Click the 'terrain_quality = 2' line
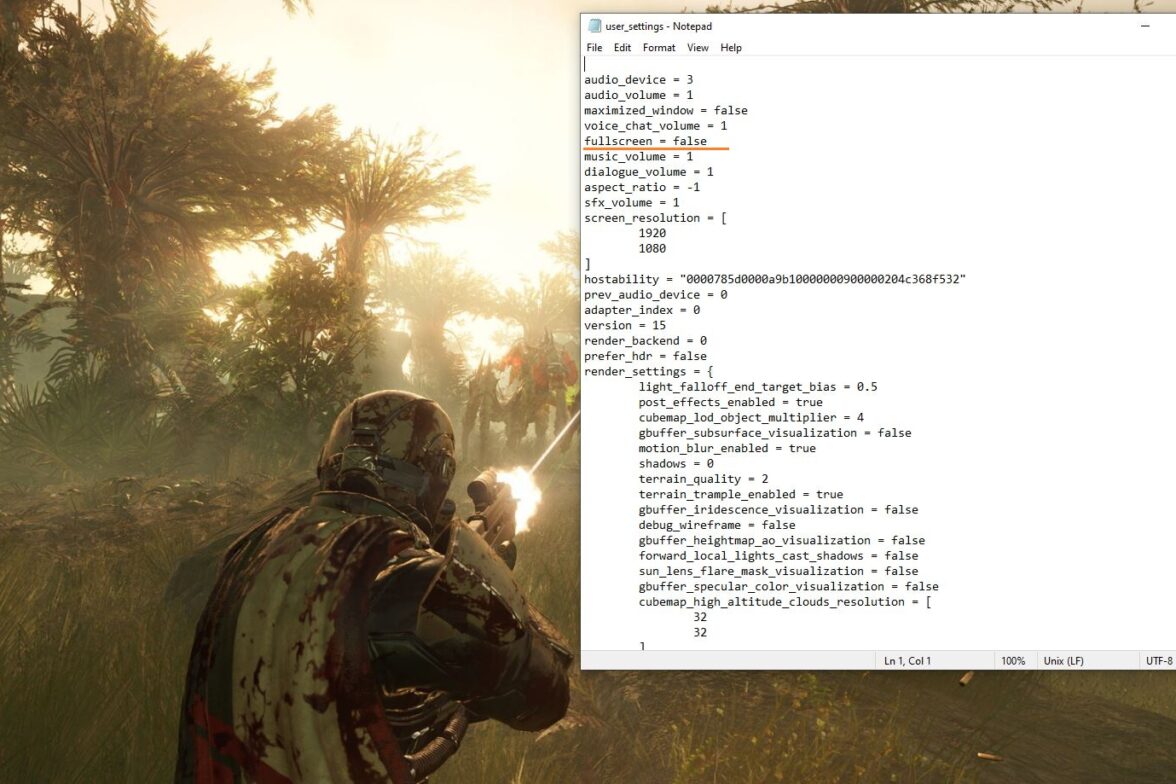 point(703,479)
